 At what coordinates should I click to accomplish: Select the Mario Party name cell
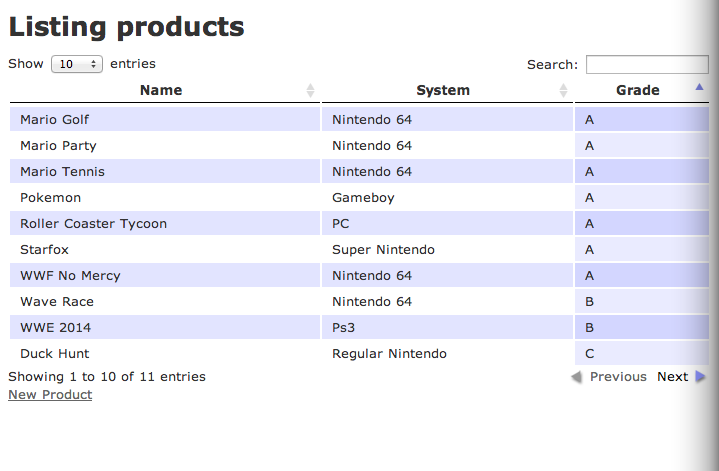coord(165,145)
